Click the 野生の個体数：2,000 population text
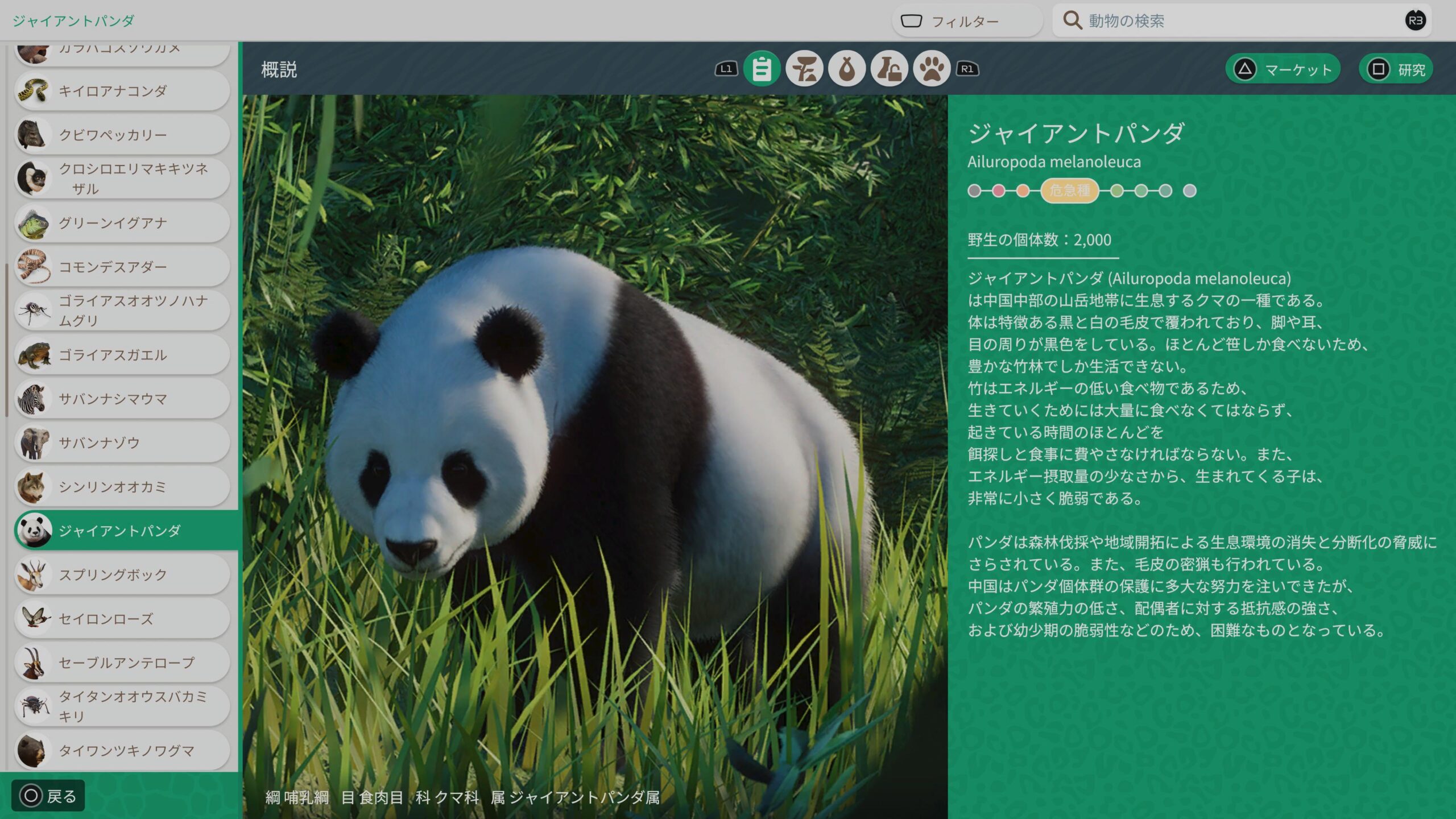Screen dimensions: 1456x819 tap(1040, 239)
